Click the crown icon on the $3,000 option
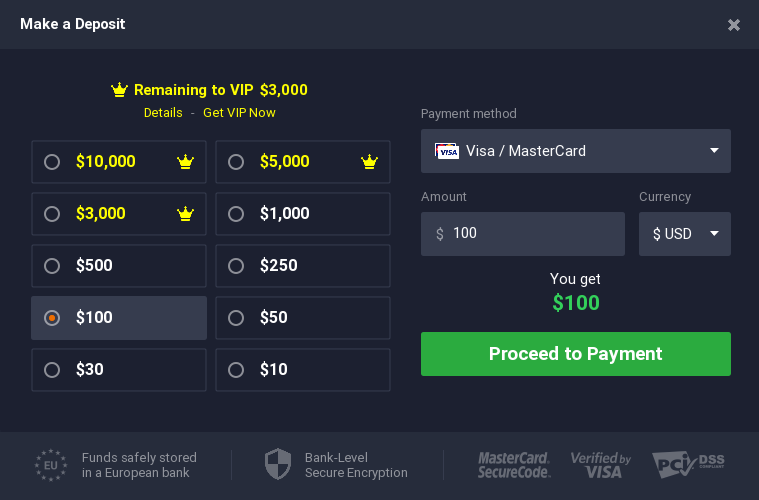759x500 pixels. 185,213
